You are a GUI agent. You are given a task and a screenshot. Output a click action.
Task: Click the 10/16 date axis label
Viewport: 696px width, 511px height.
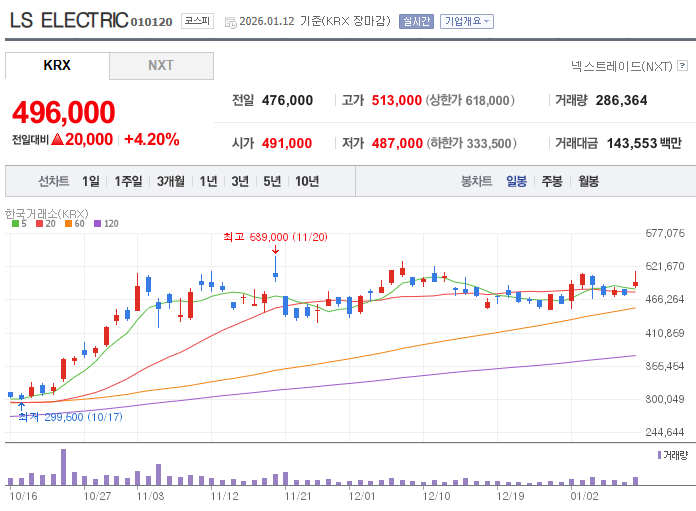click(x=24, y=496)
